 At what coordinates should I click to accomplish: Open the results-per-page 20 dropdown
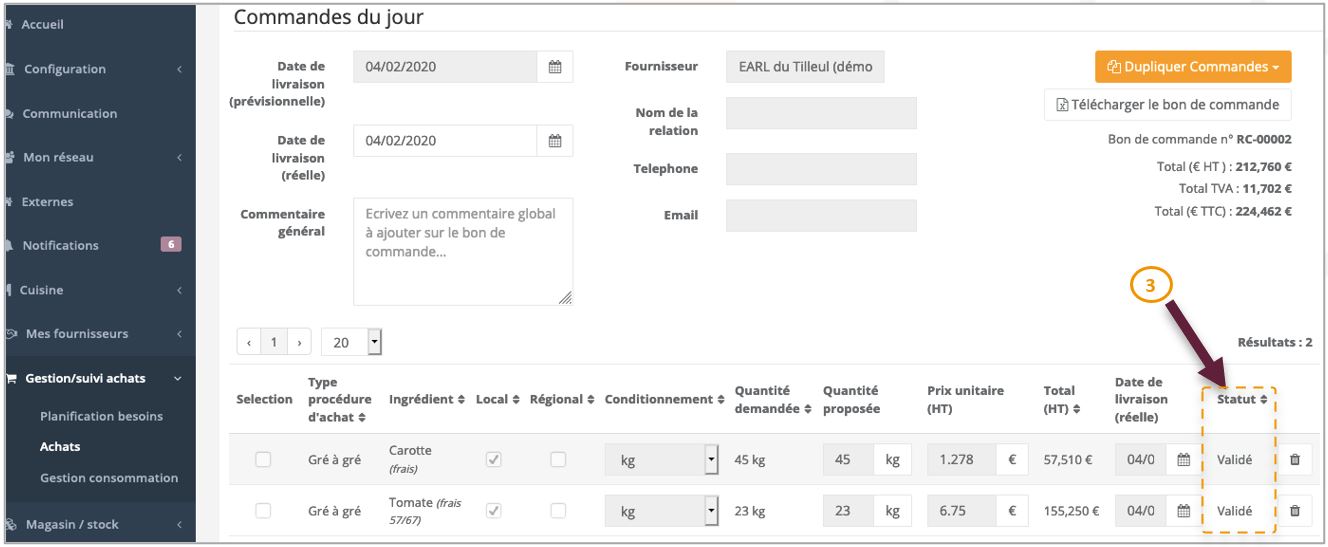point(352,343)
